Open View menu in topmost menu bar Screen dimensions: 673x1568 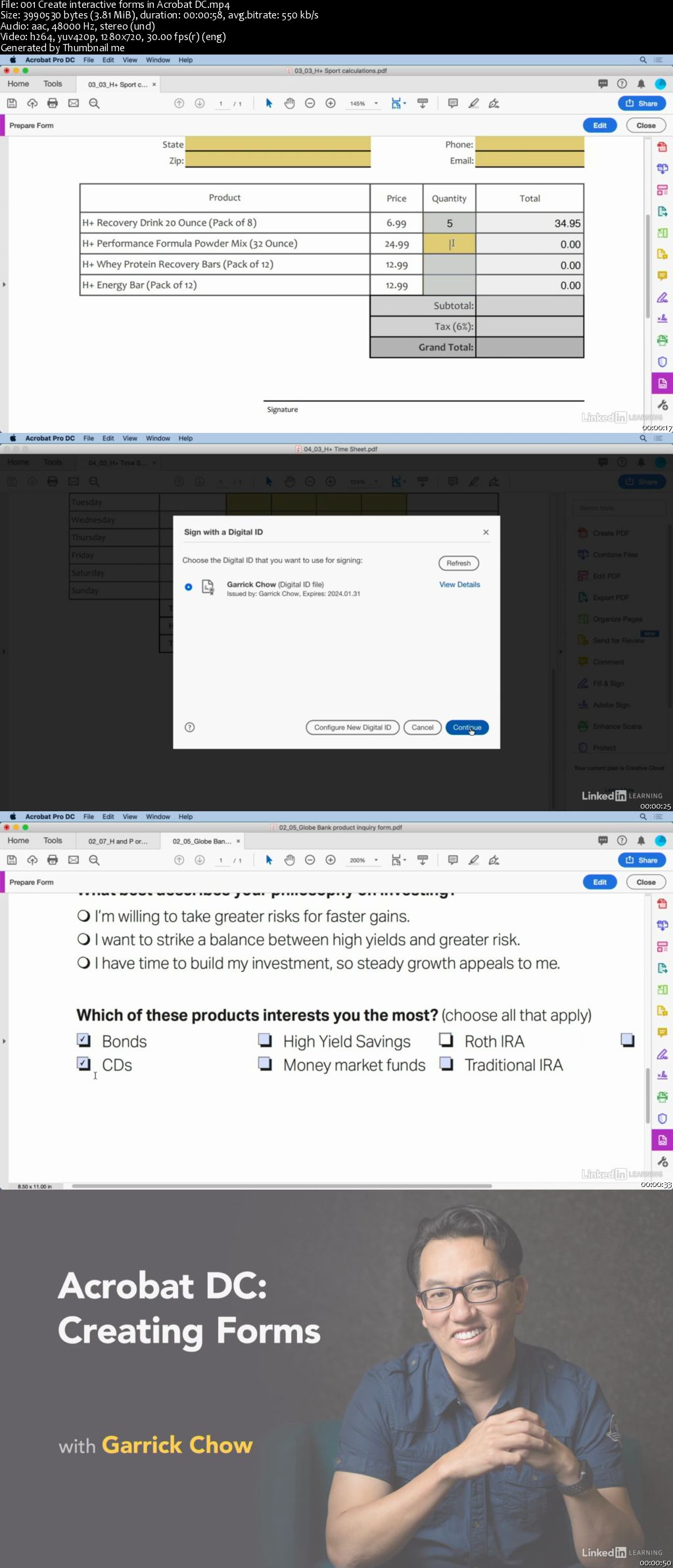click(x=130, y=60)
